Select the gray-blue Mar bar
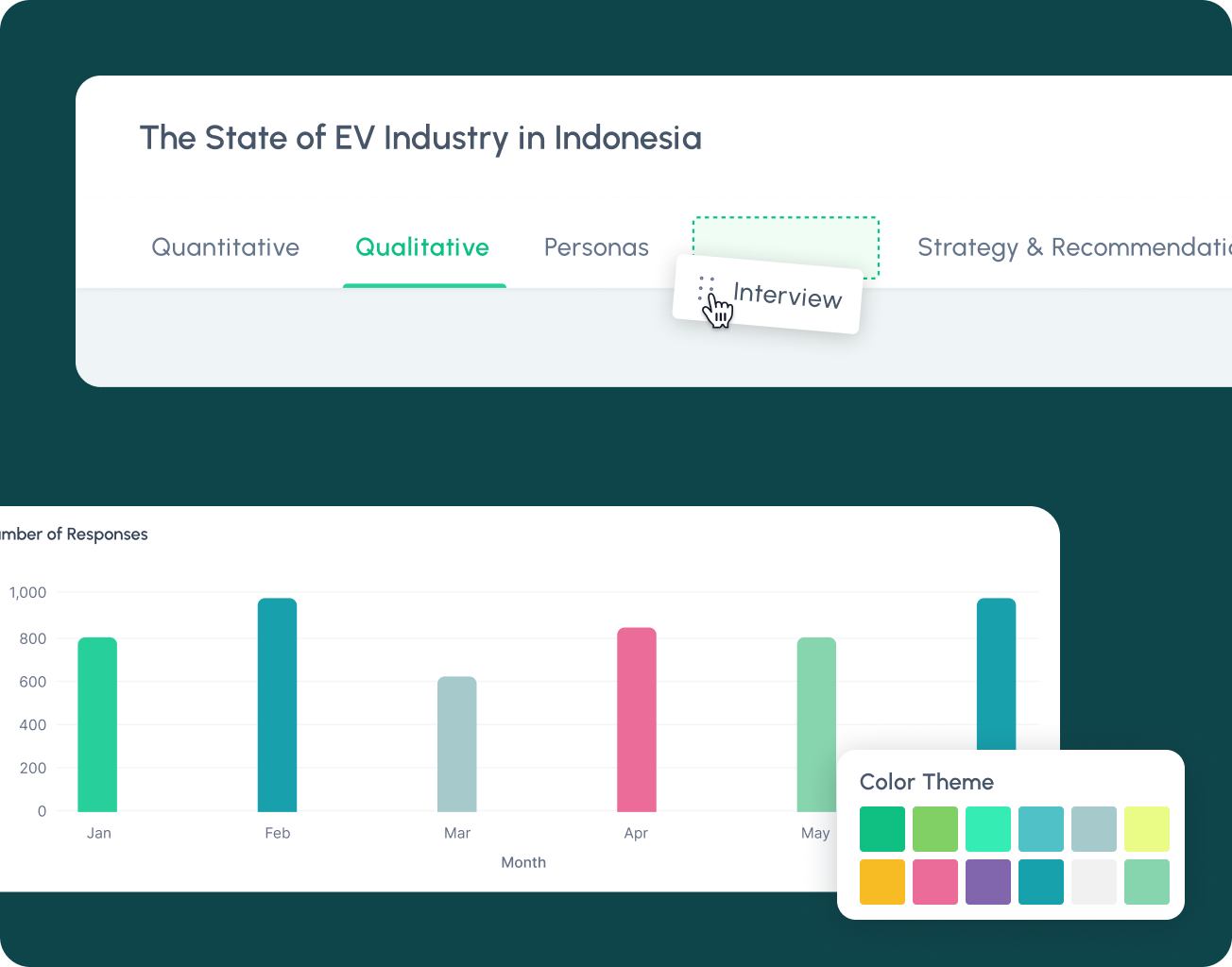Viewport: 1232px width, 967px height. tap(457, 744)
